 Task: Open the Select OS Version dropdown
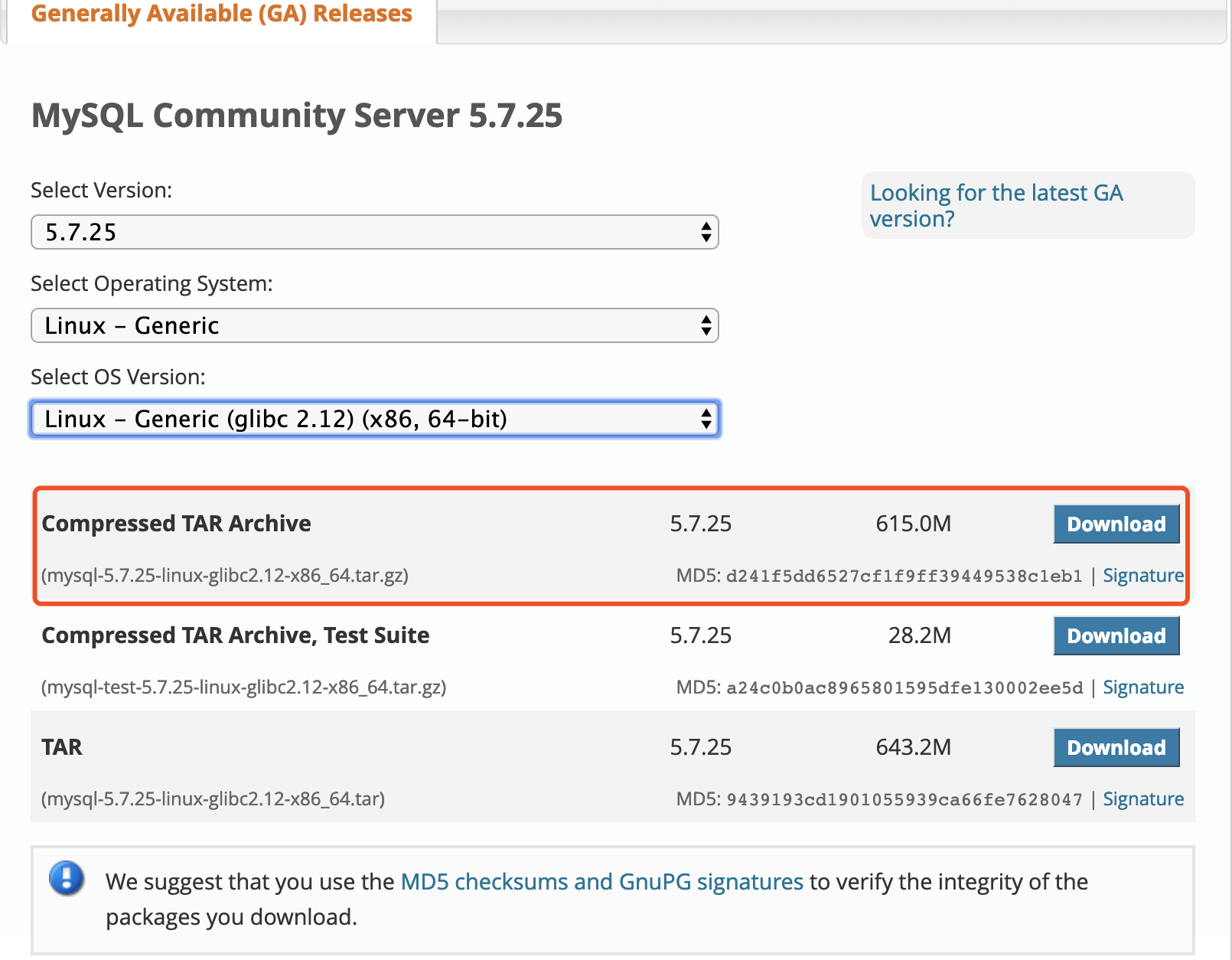(x=375, y=419)
